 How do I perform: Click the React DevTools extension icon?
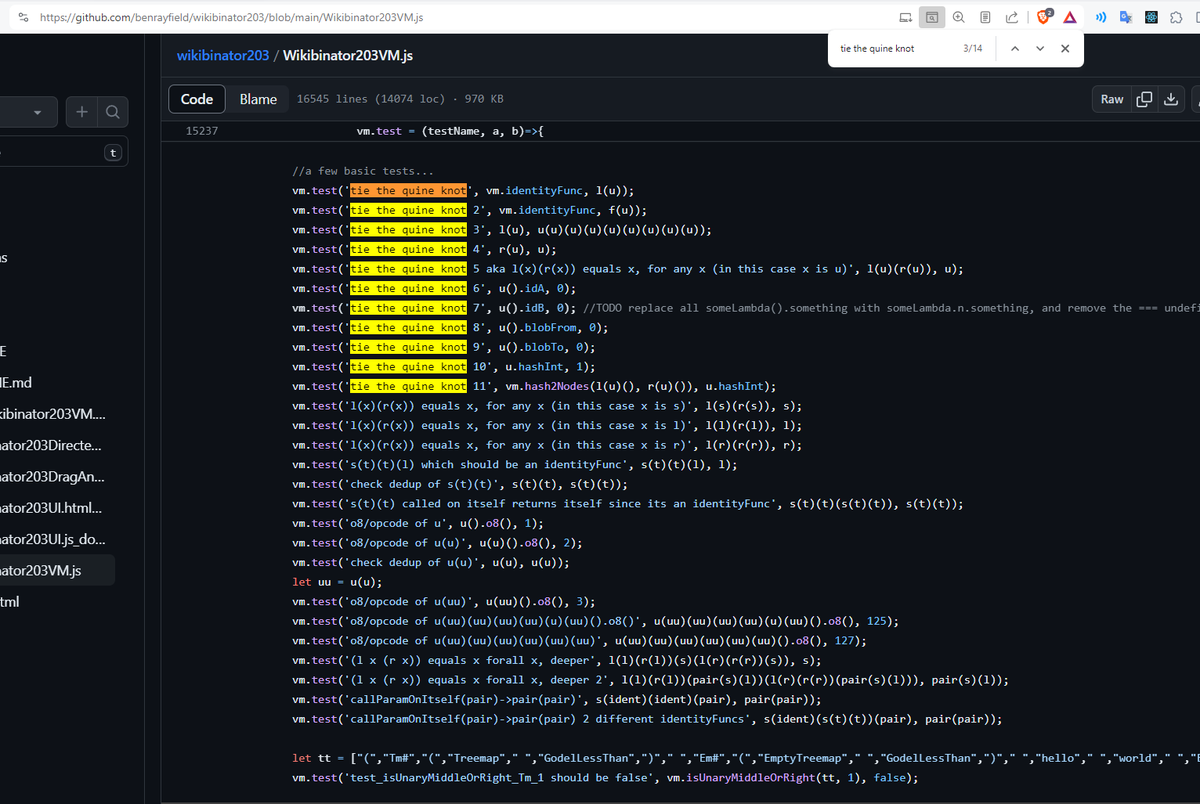[x=1151, y=18]
